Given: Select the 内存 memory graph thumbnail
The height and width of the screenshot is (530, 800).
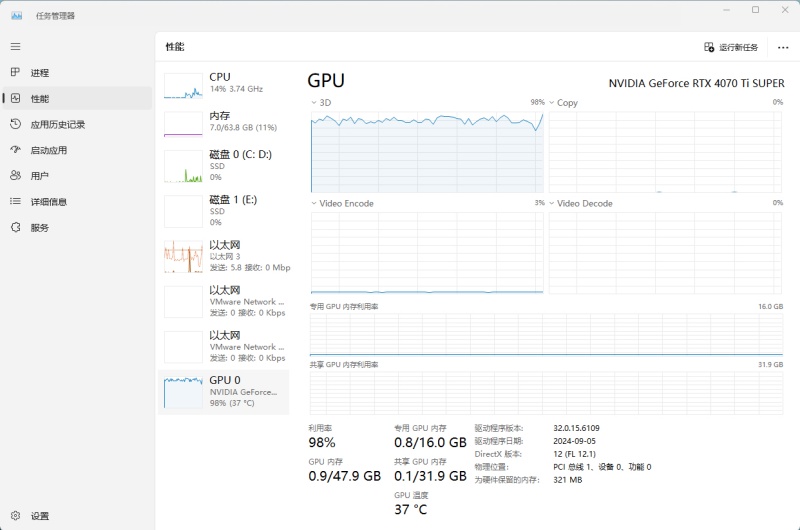Looking at the screenshot, I should click(x=183, y=124).
